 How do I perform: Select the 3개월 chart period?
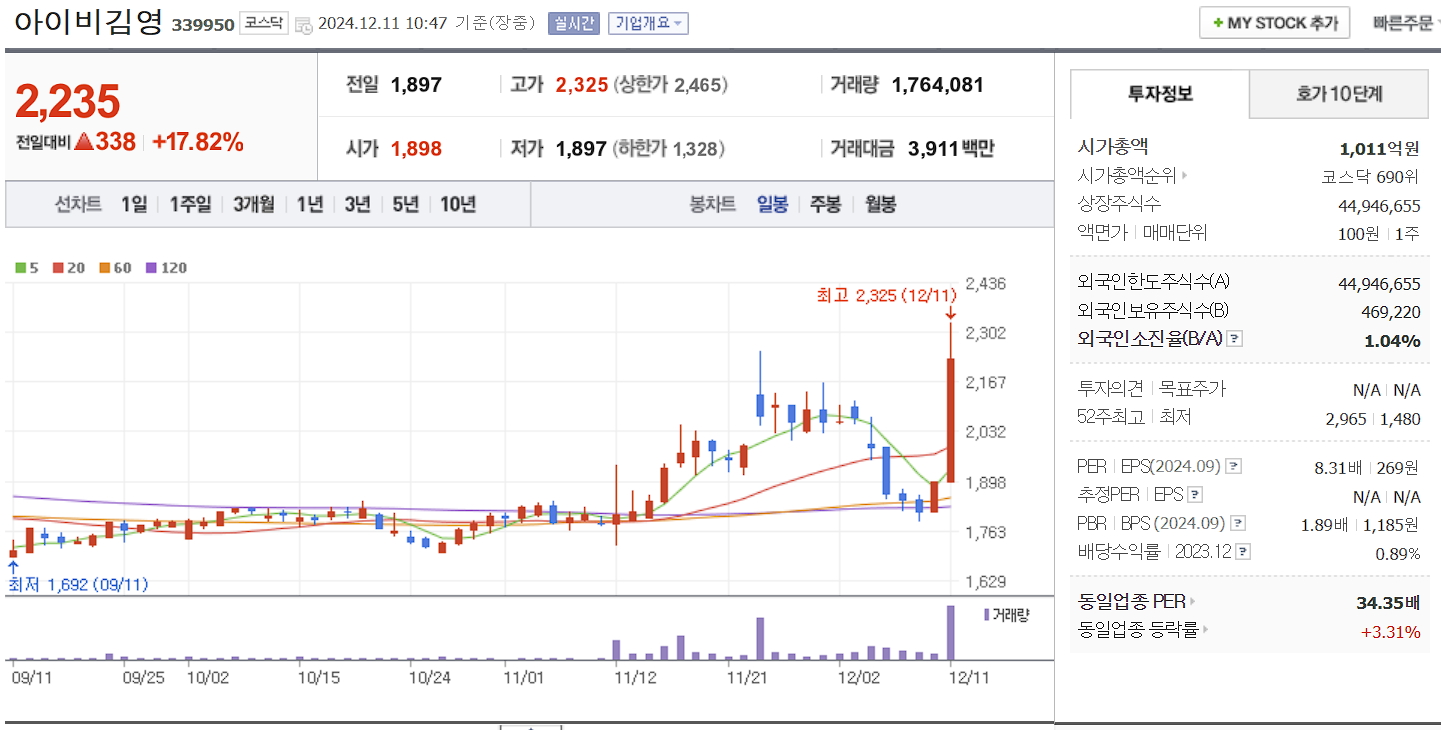(251, 203)
